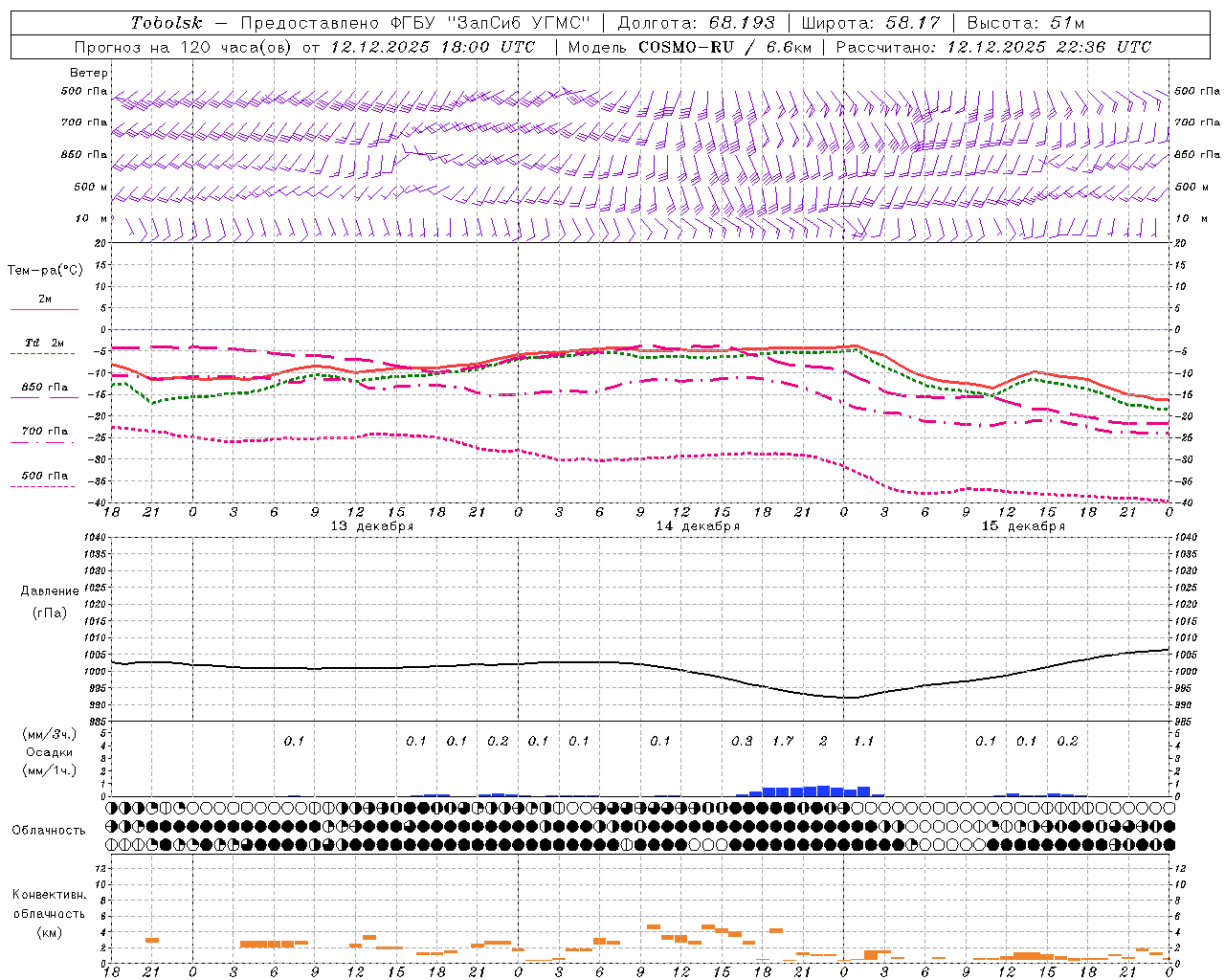Viewport: 1225px width, 980px height.
Task: Select the 'Долгота: 68.193' header field
Action: 697,23
